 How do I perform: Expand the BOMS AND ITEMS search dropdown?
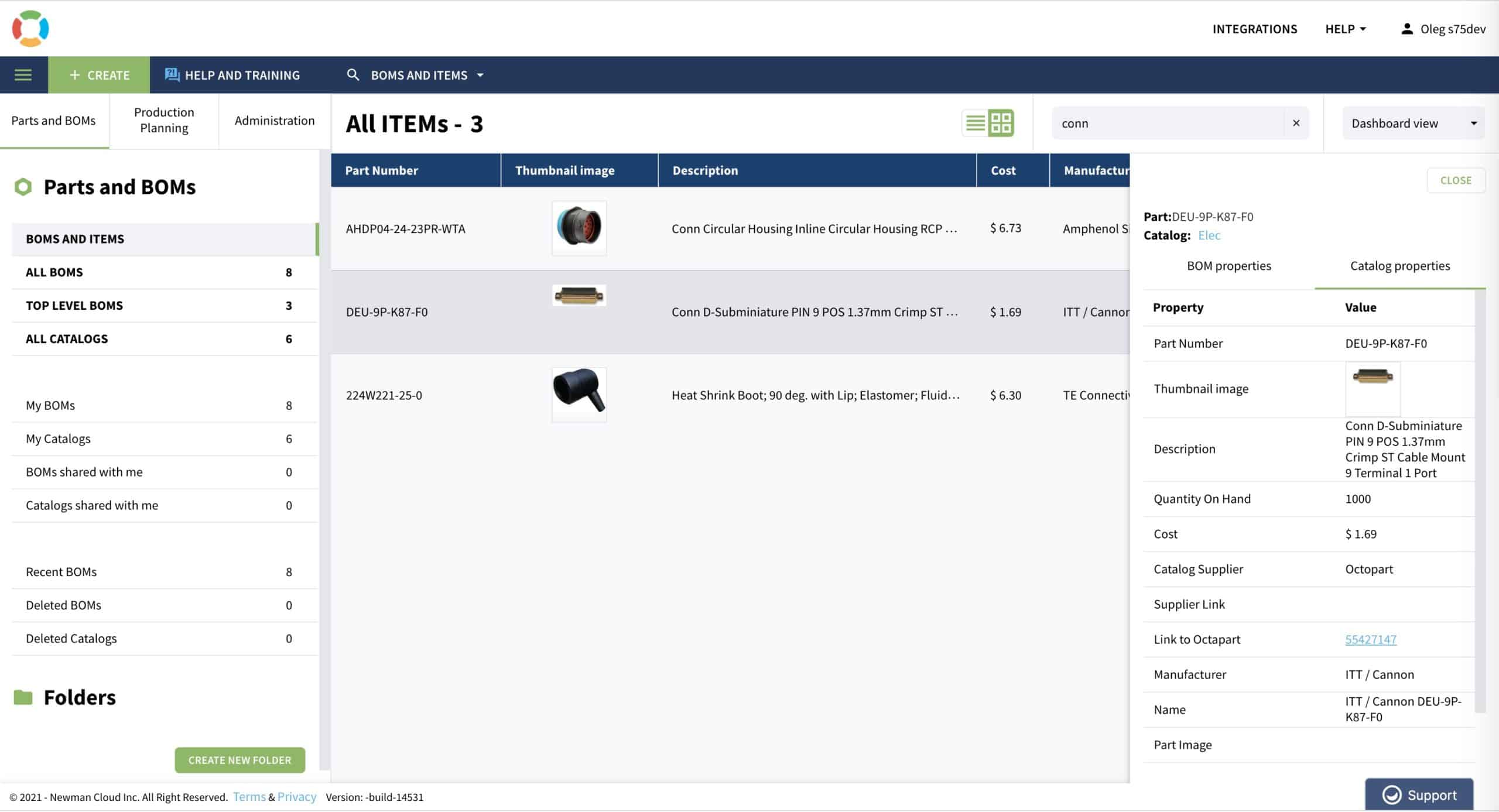[x=480, y=75]
